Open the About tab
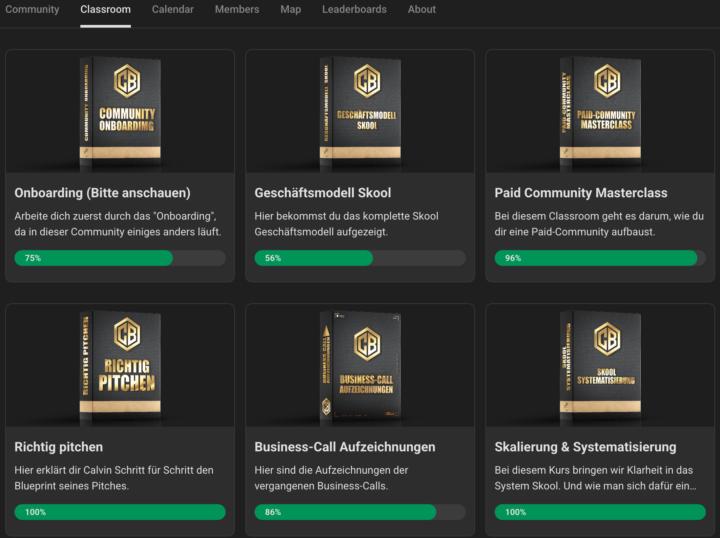 click(x=422, y=9)
